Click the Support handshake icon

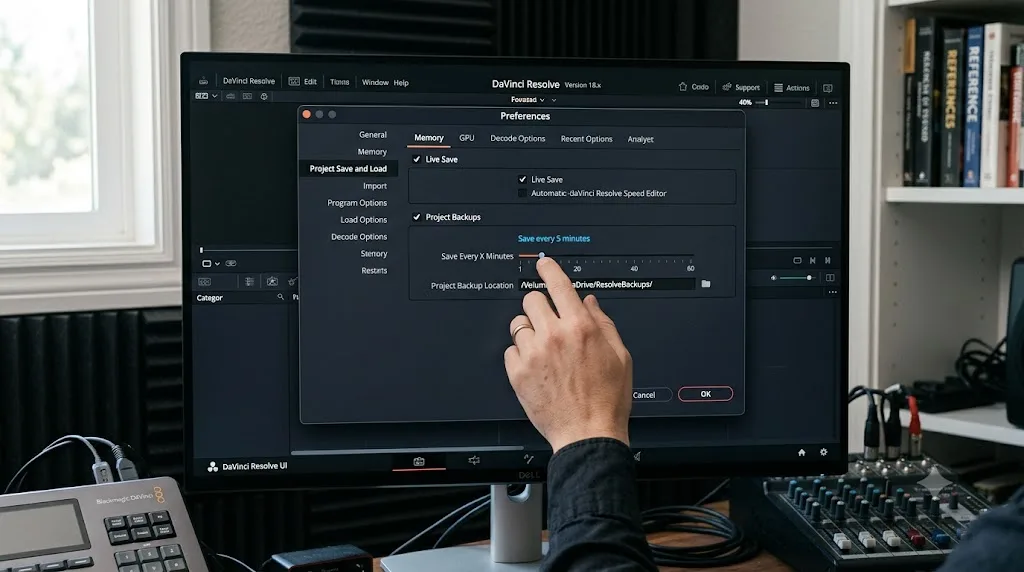[x=727, y=87]
